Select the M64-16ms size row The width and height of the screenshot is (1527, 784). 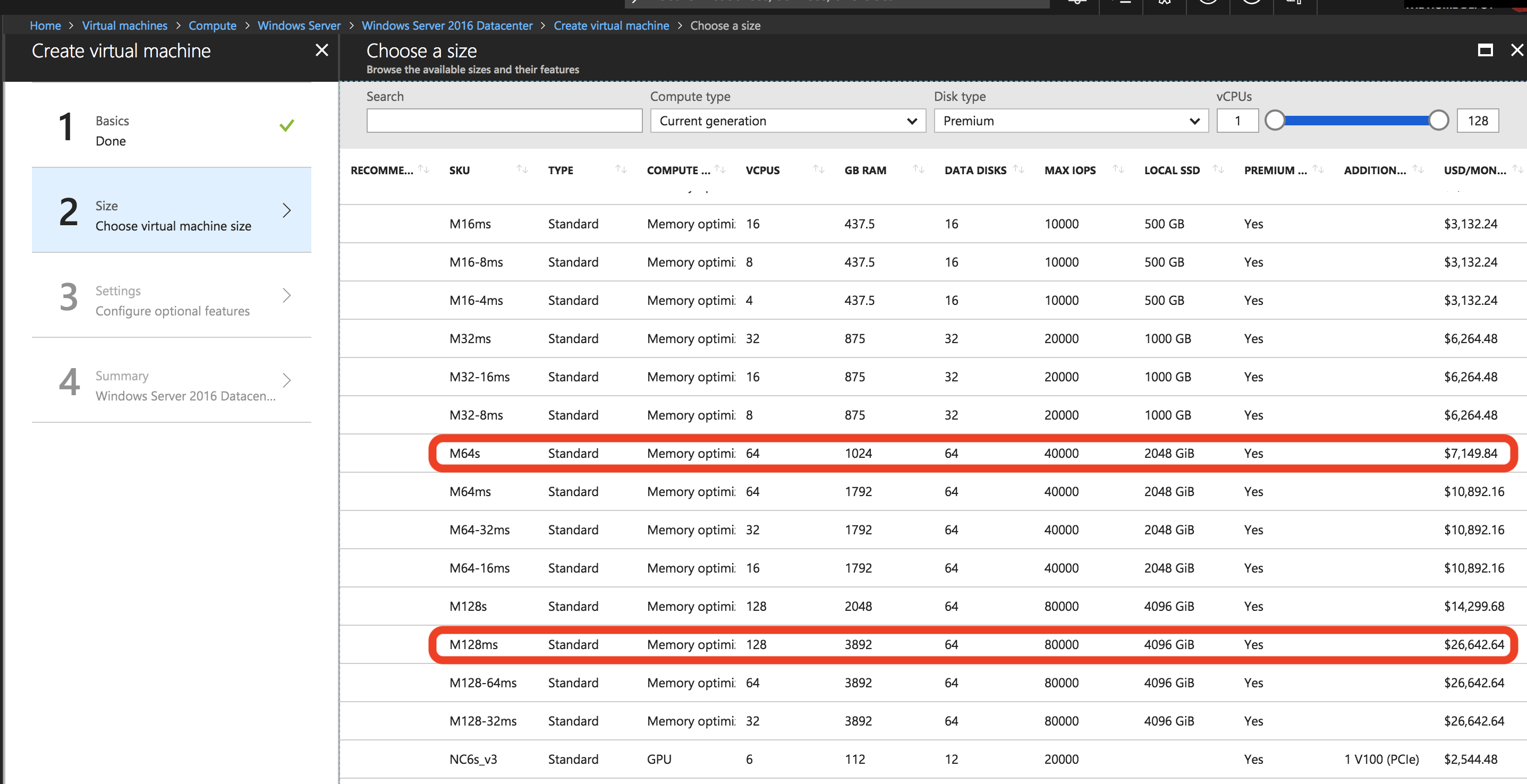[x=933, y=568]
